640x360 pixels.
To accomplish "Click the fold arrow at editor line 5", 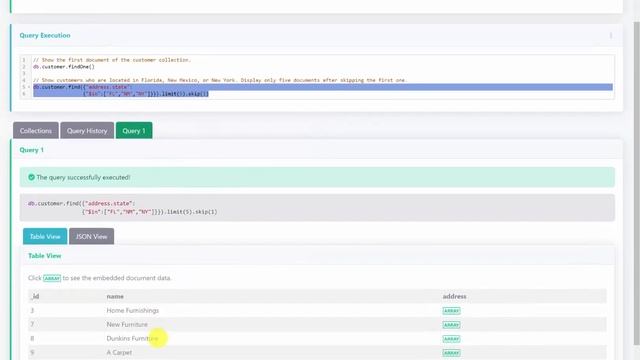I will tap(29, 87).
